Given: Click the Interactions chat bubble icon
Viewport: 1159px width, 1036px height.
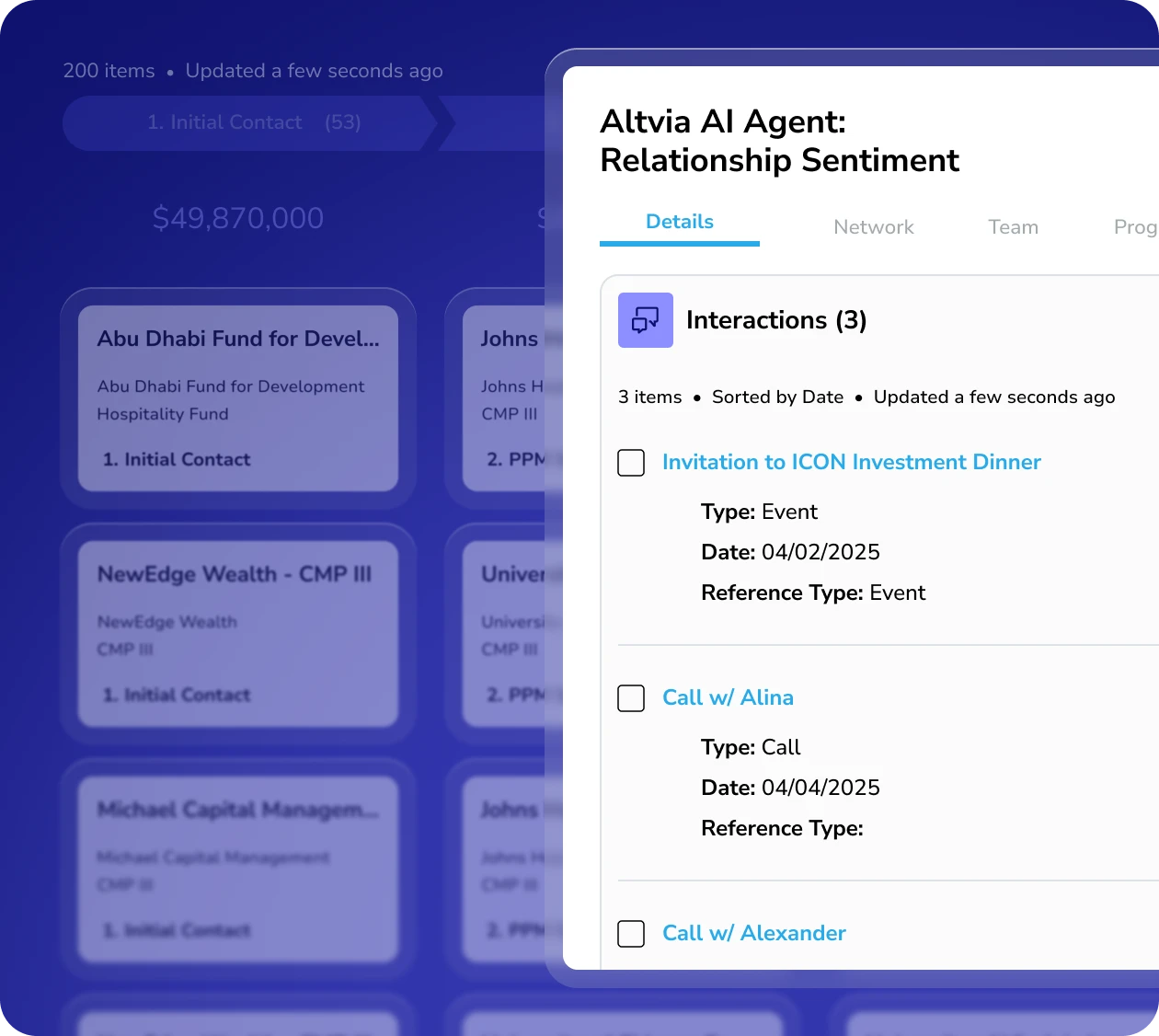Looking at the screenshot, I should point(645,320).
